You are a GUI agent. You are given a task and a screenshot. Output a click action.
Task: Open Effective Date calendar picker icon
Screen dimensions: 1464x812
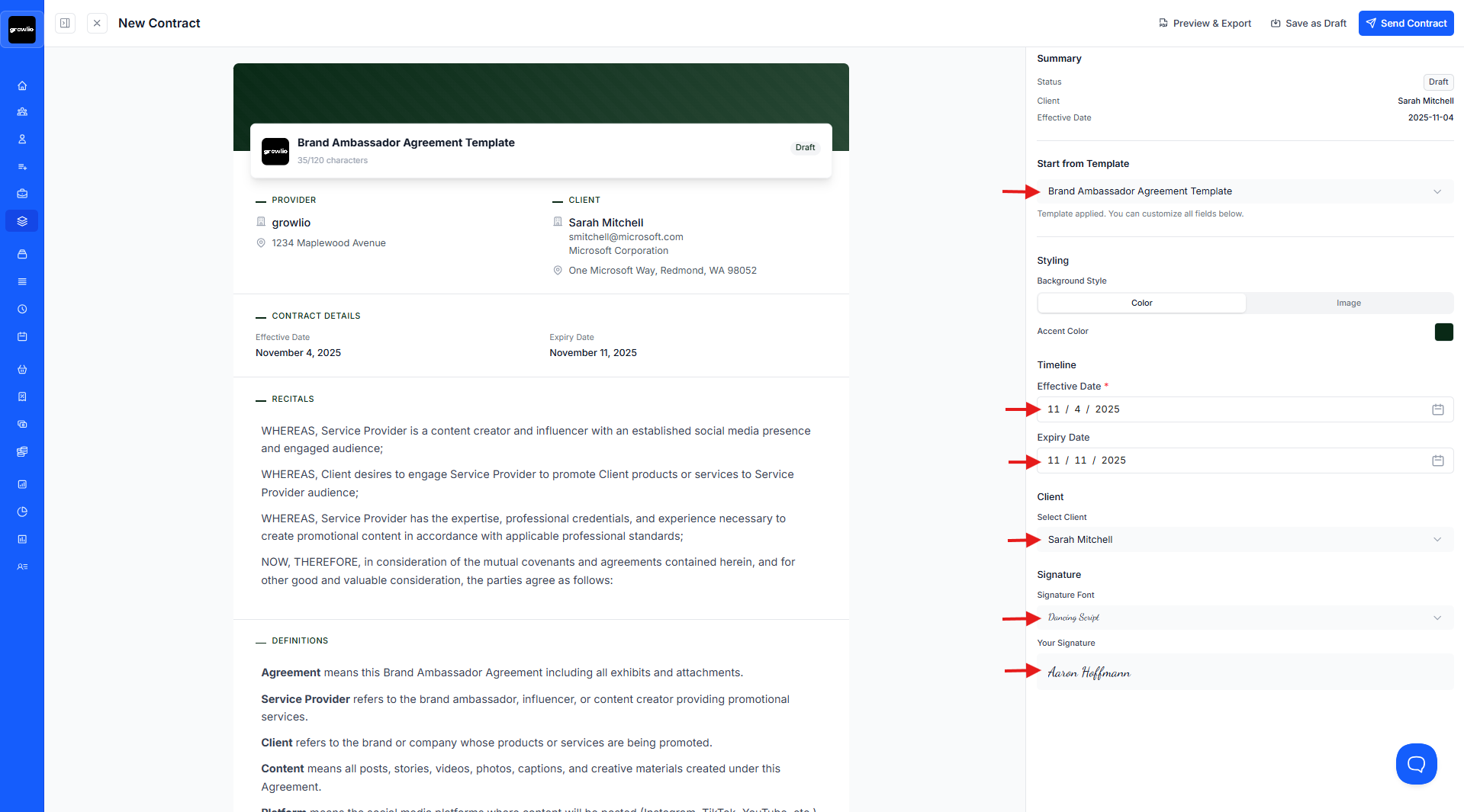[x=1437, y=409]
